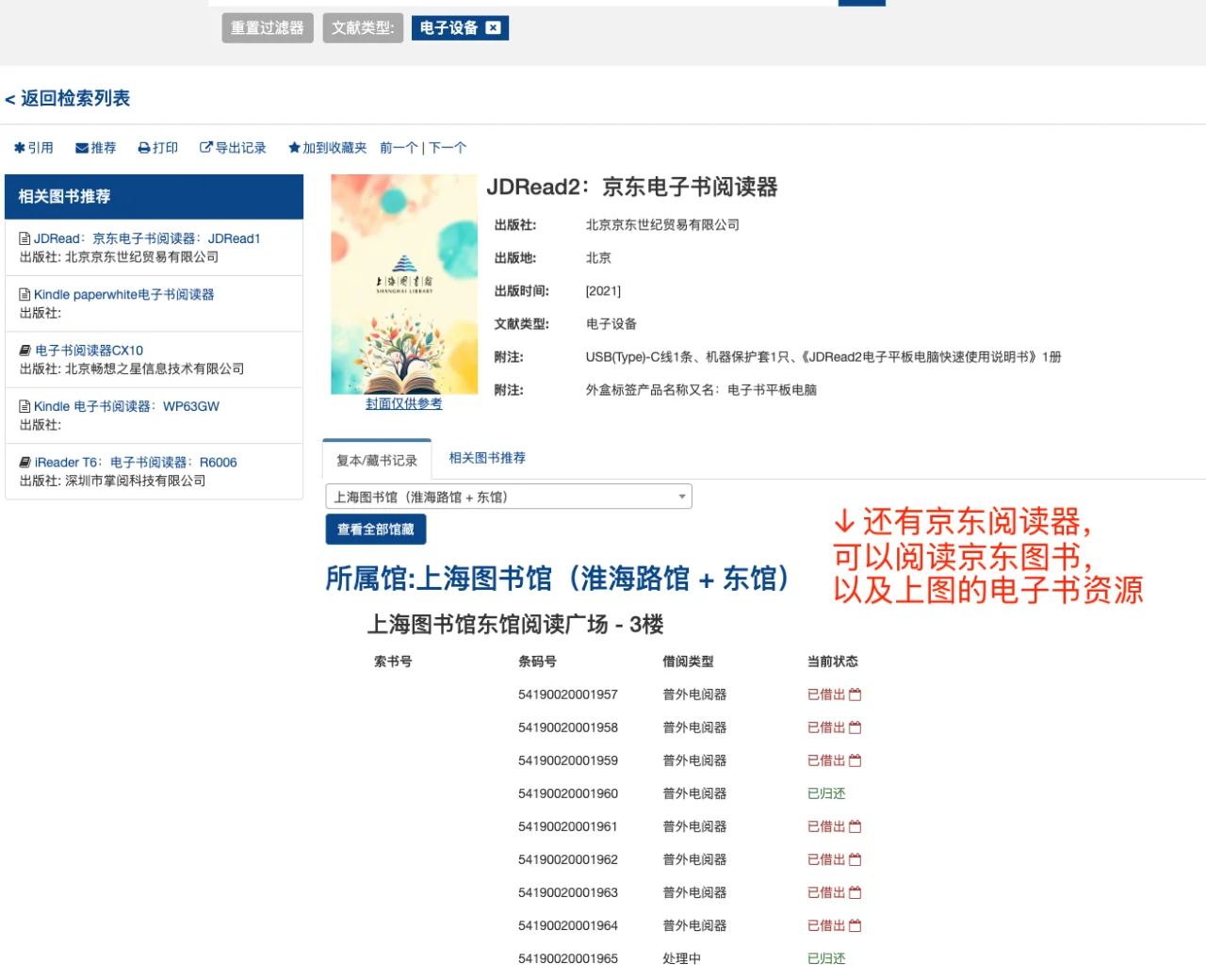Click calendar icon for barcode 54190020001964
Viewport: 1206px width, 980px height.
point(856,925)
